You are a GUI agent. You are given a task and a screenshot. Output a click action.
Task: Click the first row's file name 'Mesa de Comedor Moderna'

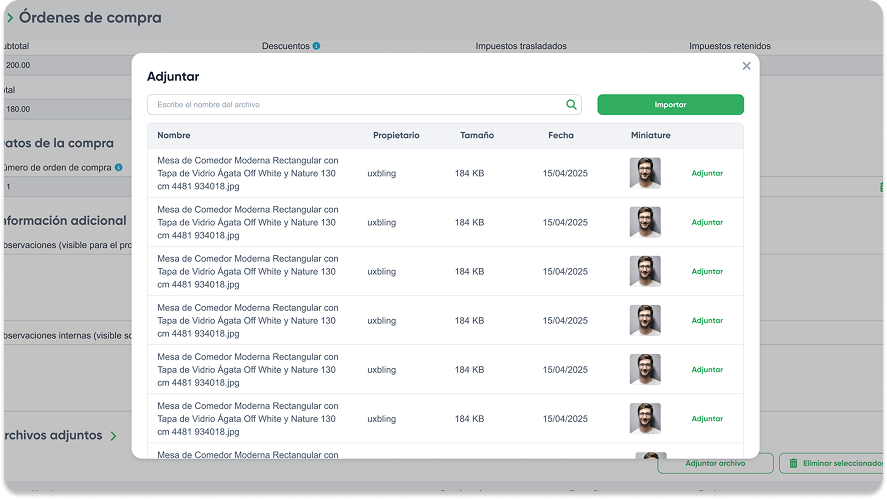(248, 173)
